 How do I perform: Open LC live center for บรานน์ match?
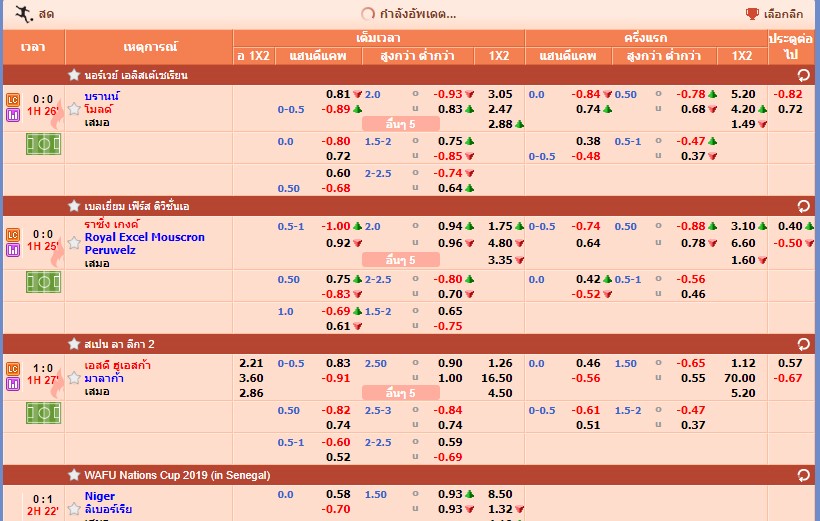click(x=13, y=99)
